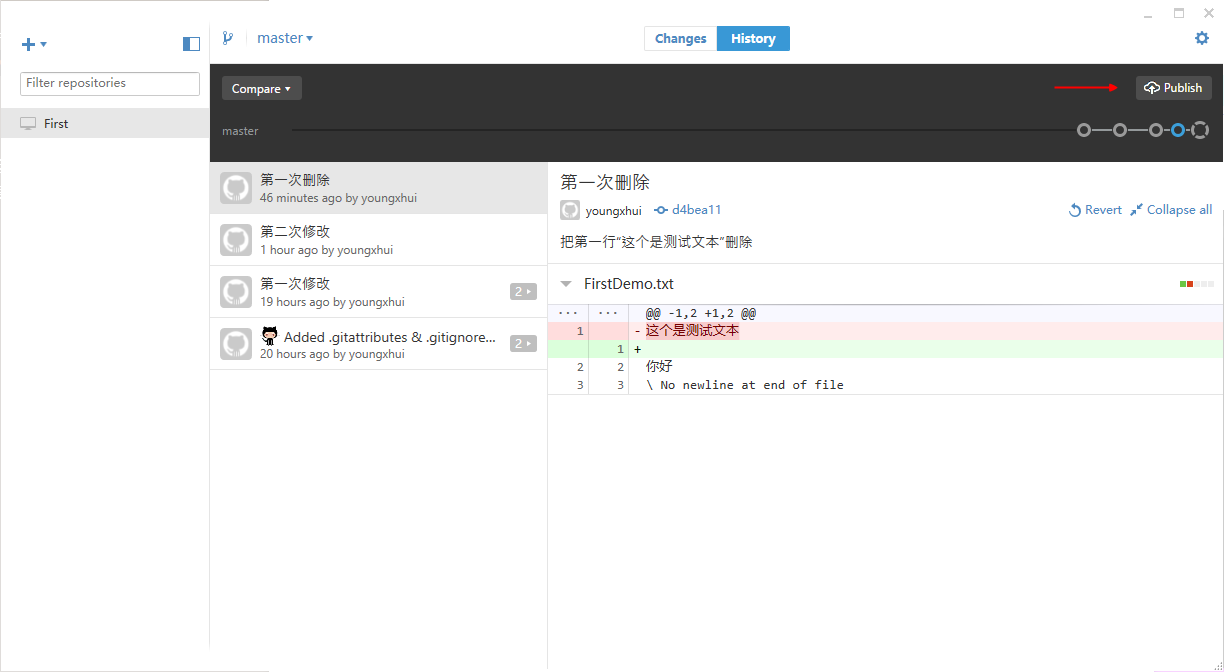This screenshot has height=672, width=1224.
Task: Toggle the repository sidebar panel icon
Action: (191, 44)
